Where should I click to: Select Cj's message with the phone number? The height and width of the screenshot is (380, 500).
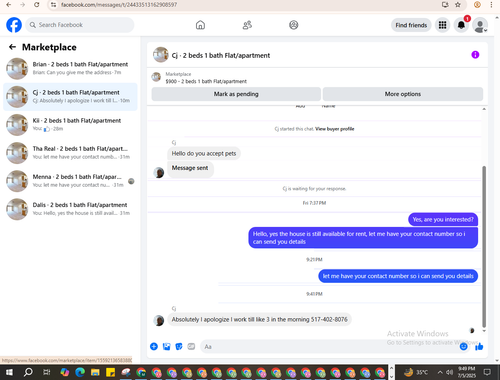(x=259, y=319)
